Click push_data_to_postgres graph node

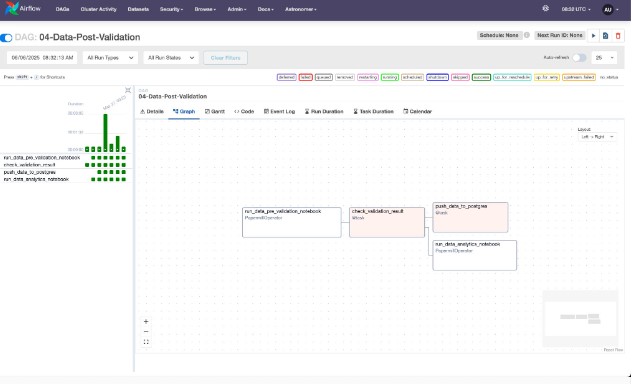pos(470,217)
